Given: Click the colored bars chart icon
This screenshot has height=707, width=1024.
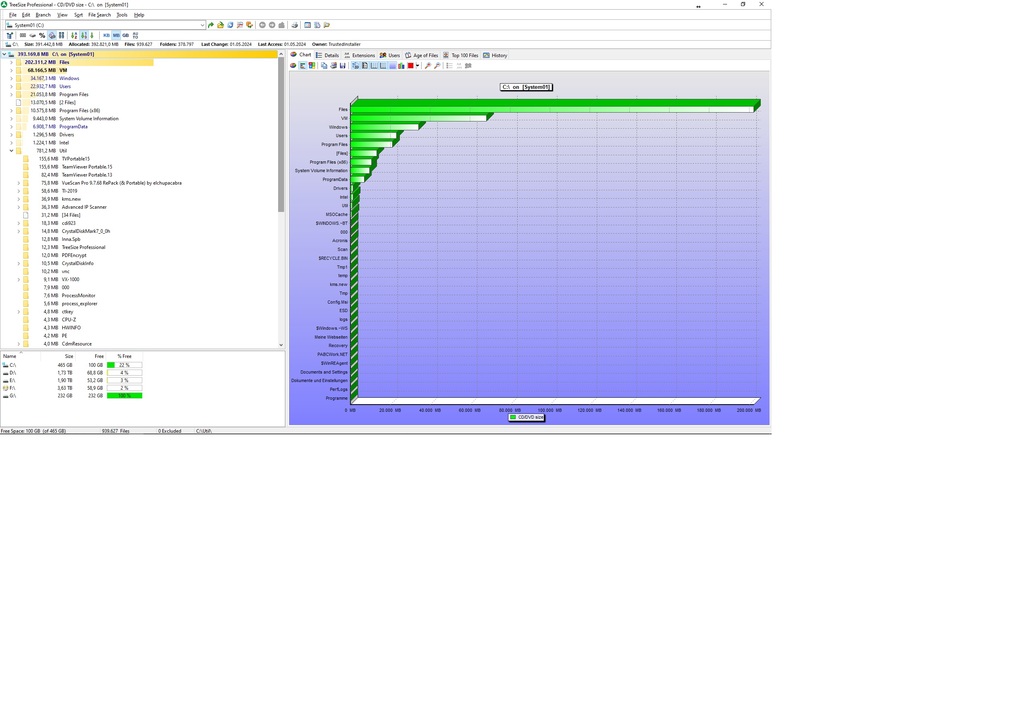Looking at the screenshot, I should pos(401,65).
